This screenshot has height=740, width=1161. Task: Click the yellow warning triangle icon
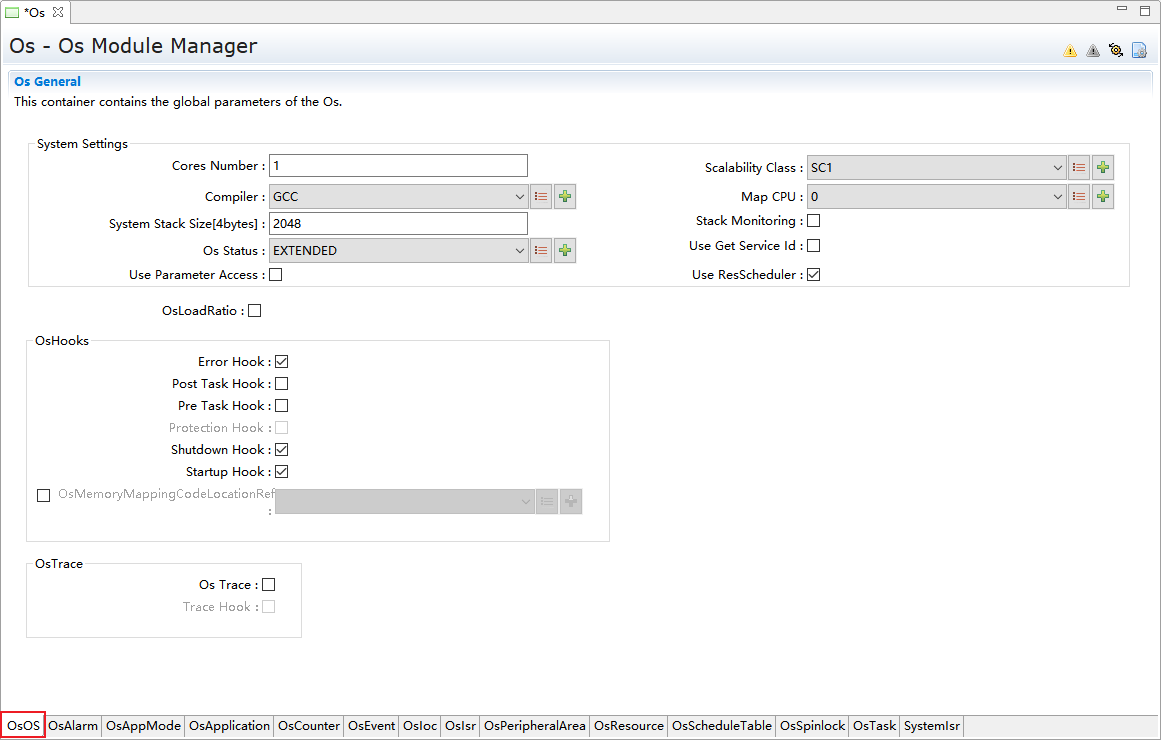pyautogui.click(x=1070, y=50)
